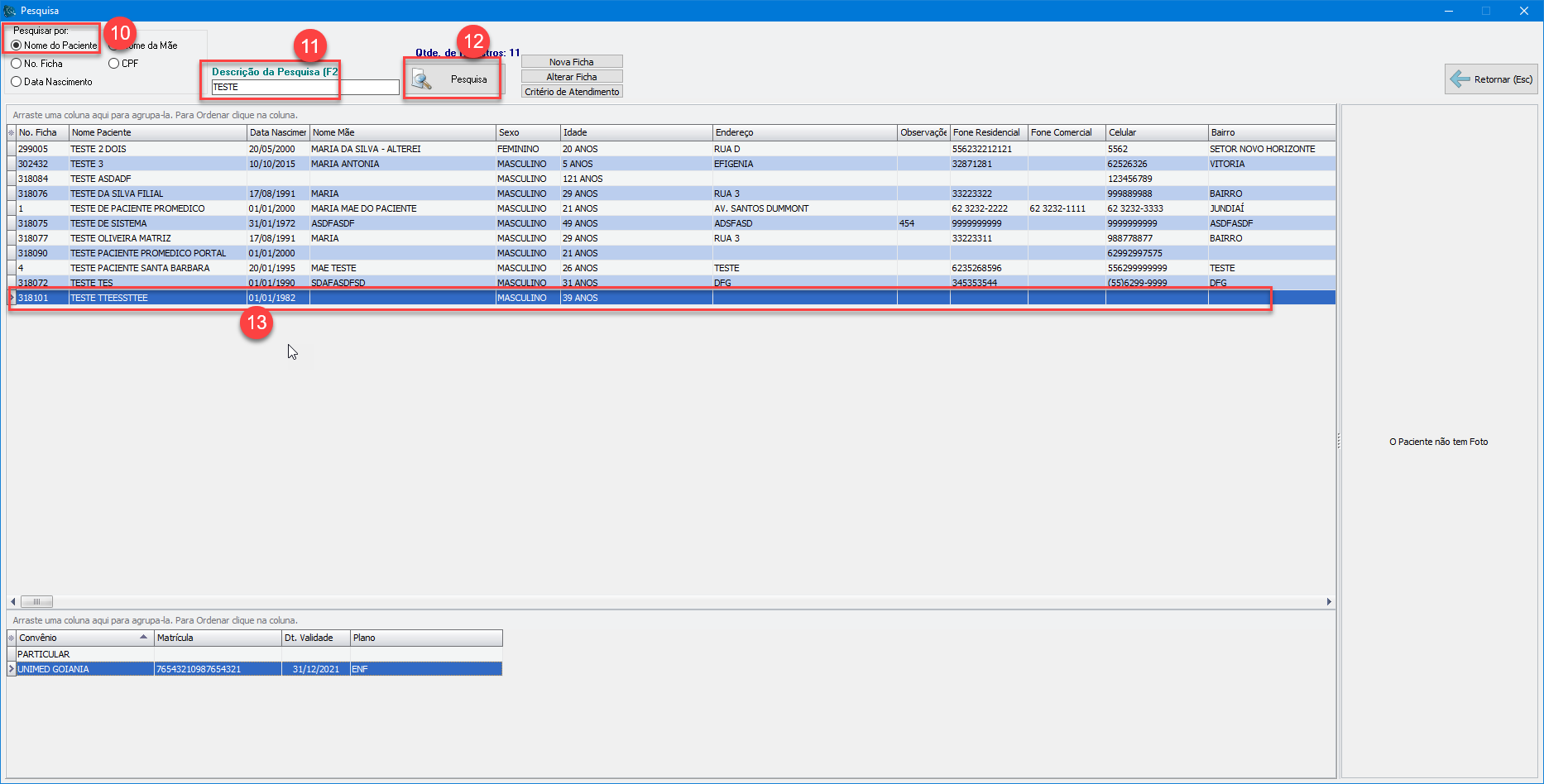Click the grid selector icon beside No. Ficha header
This screenshot has height=784, width=1544.
[x=11, y=132]
